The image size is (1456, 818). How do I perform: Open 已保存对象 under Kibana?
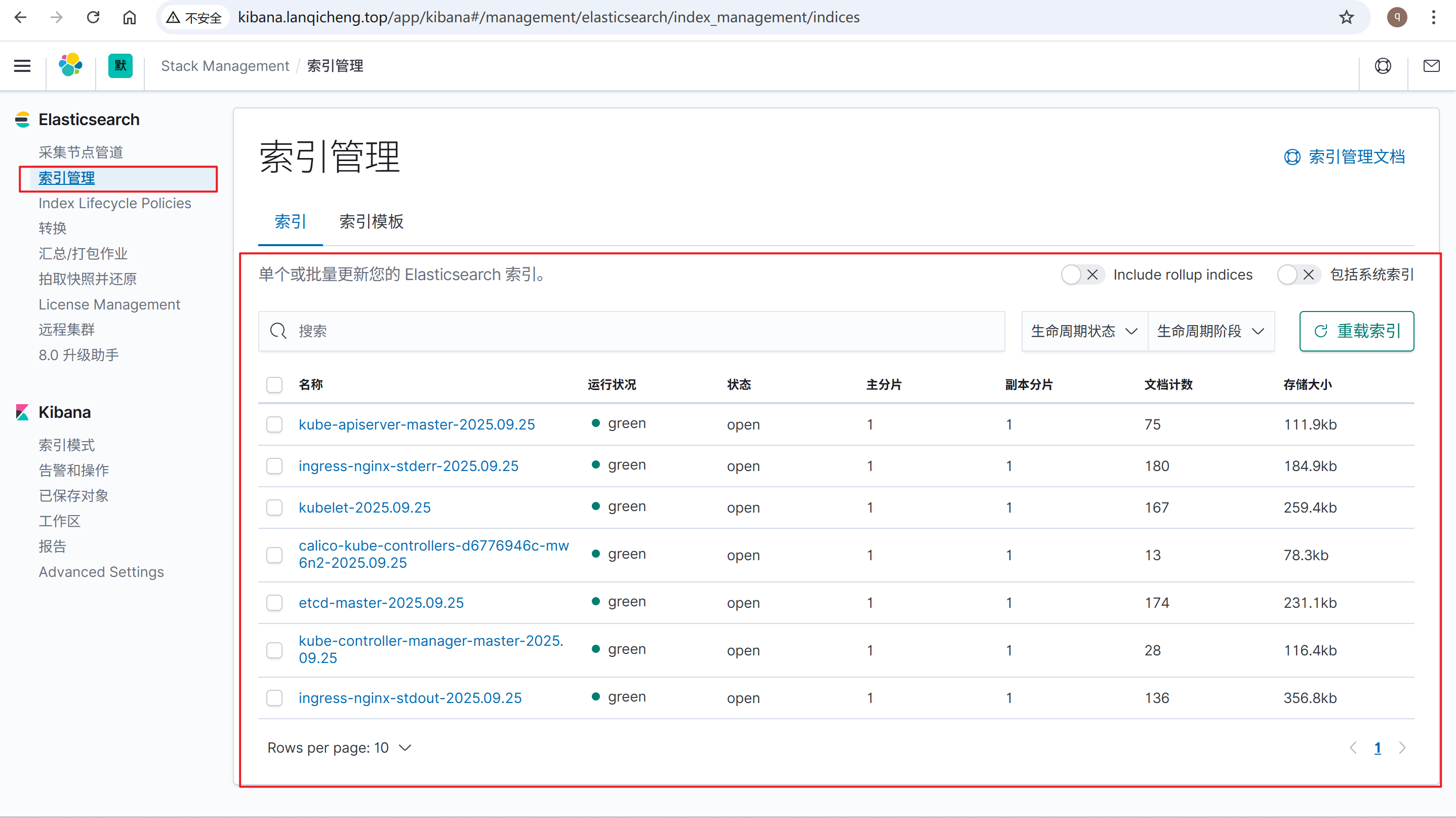pos(73,496)
